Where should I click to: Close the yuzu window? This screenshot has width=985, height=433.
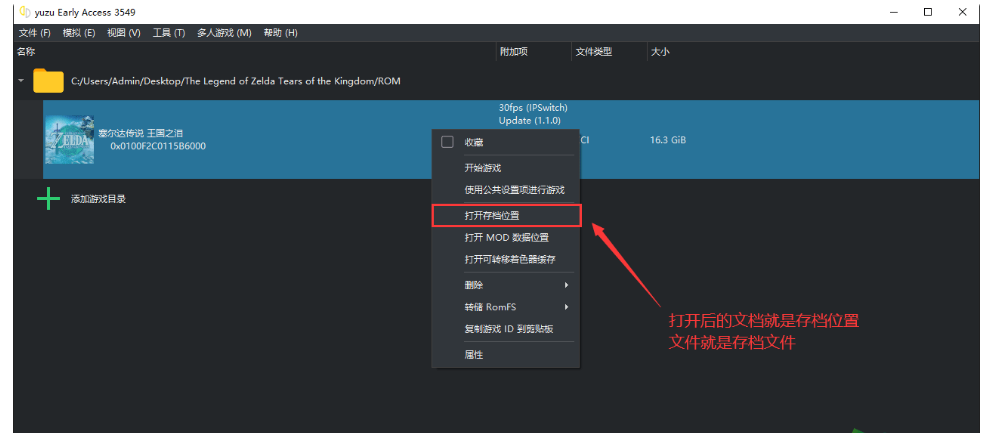coord(962,12)
